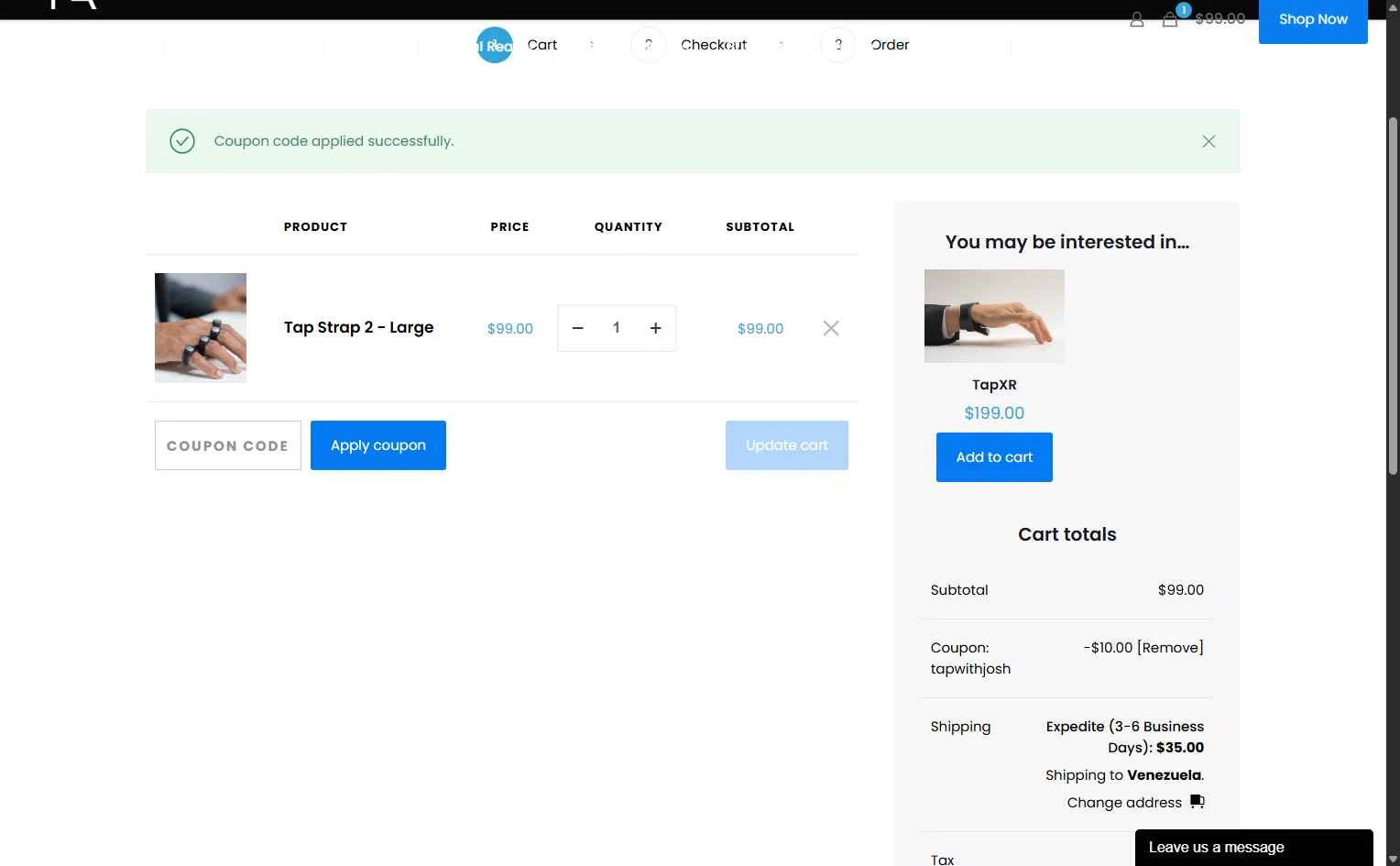Image resolution: width=1400 pixels, height=866 pixels.
Task: Go to the Order step
Action: click(x=890, y=45)
